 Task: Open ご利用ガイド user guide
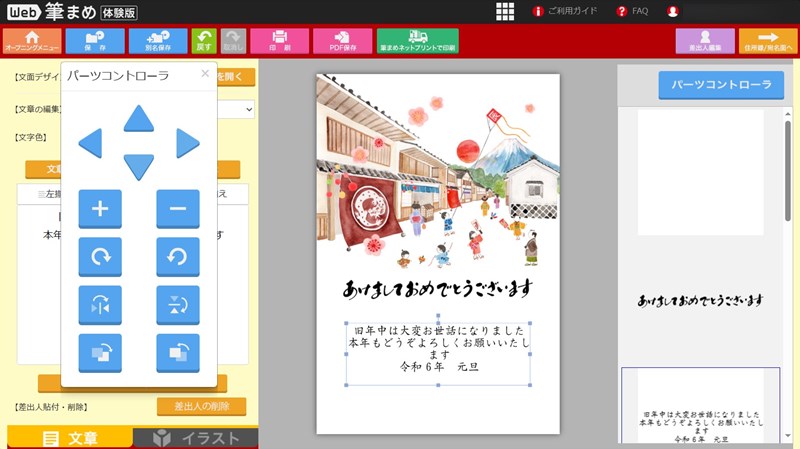click(565, 11)
